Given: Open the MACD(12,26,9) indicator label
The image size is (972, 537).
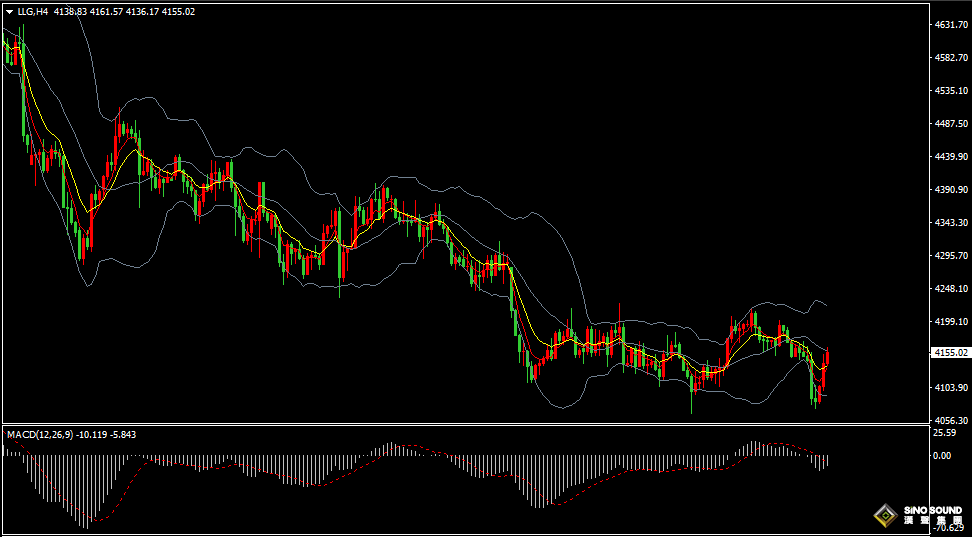Looking at the screenshot, I should (x=40, y=435).
